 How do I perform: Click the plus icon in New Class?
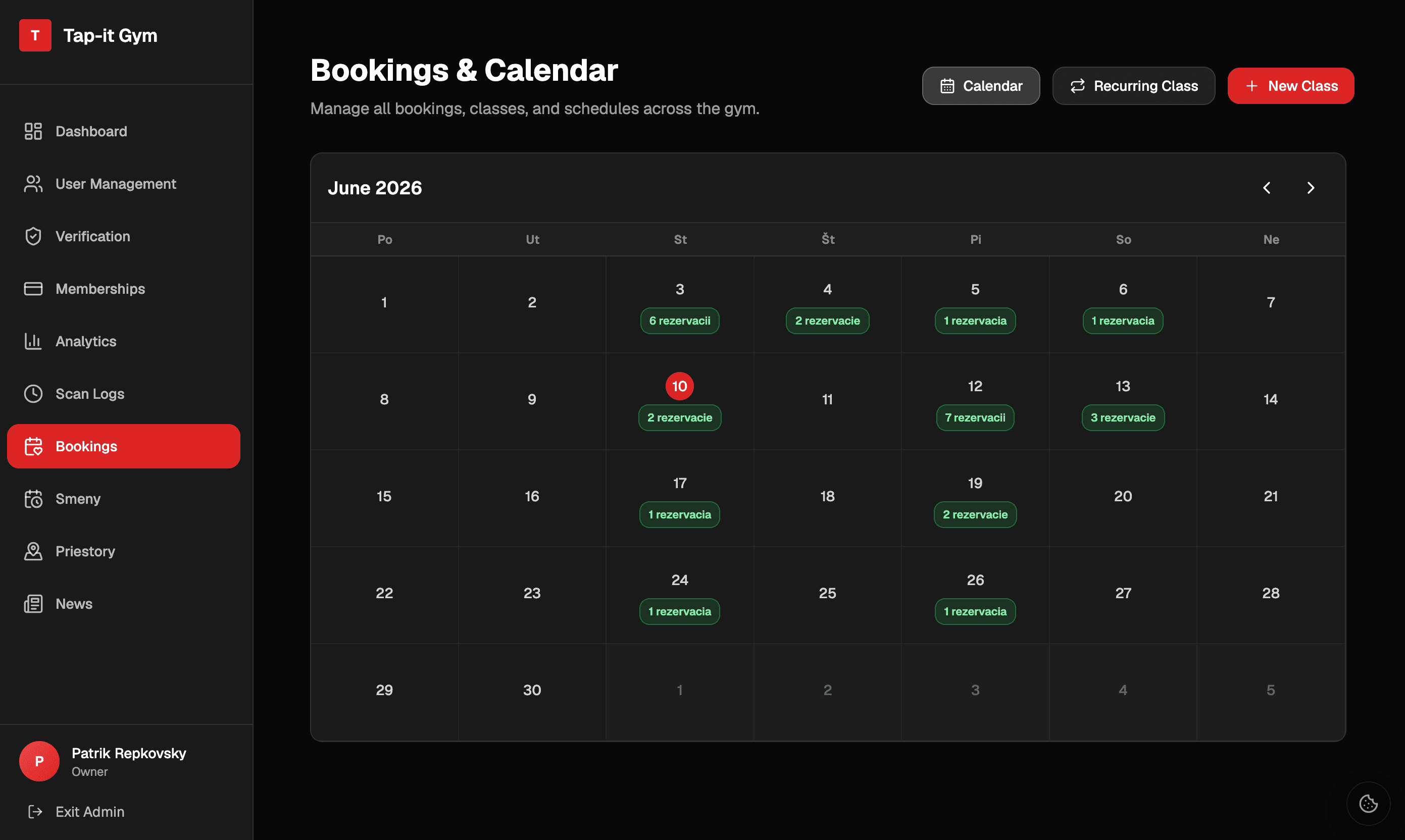tap(1252, 86)
